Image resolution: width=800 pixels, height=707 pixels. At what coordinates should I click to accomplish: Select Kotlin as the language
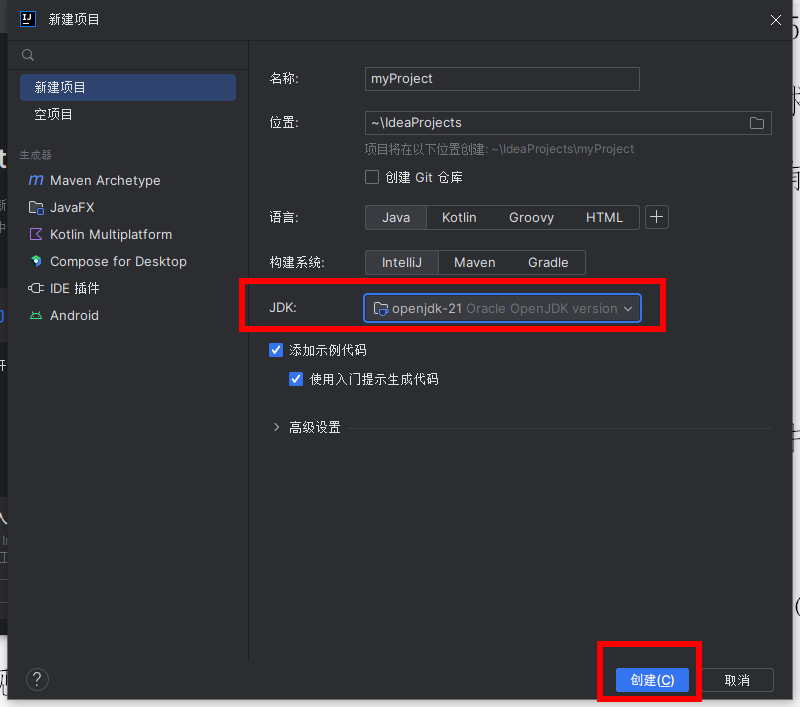coord(459,217)
